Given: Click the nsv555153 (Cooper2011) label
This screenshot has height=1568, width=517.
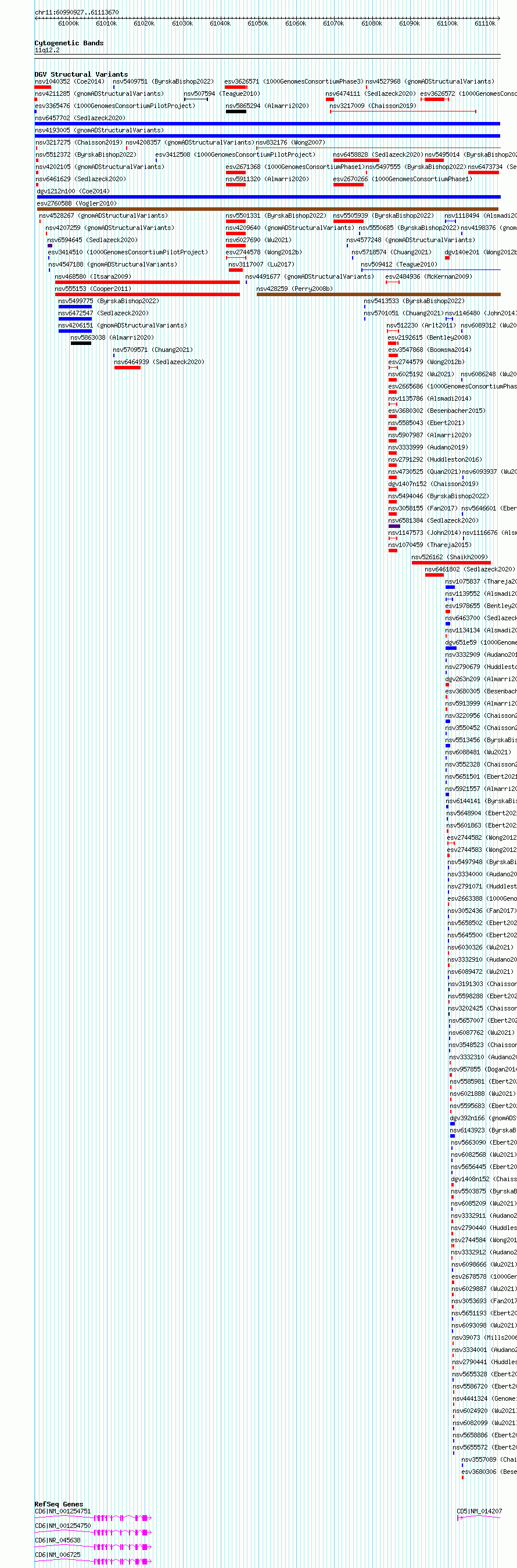Looking at the screenshot, I should coord(93,289).
